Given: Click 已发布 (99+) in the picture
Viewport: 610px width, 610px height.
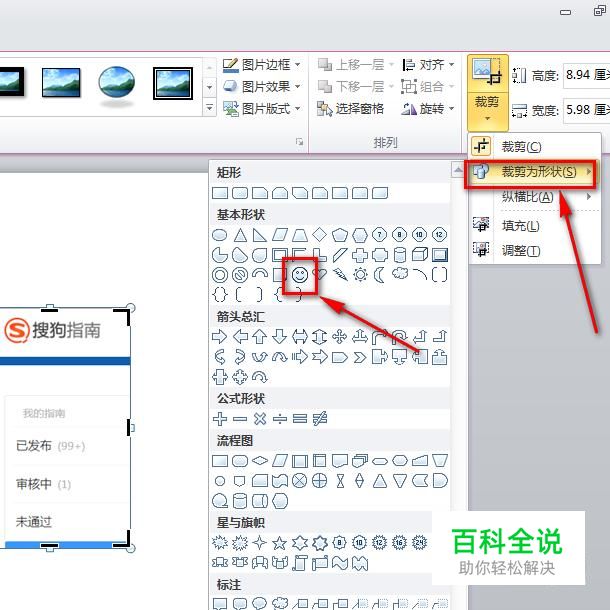Looking at the screenshot, I should [x=51, y=446].
